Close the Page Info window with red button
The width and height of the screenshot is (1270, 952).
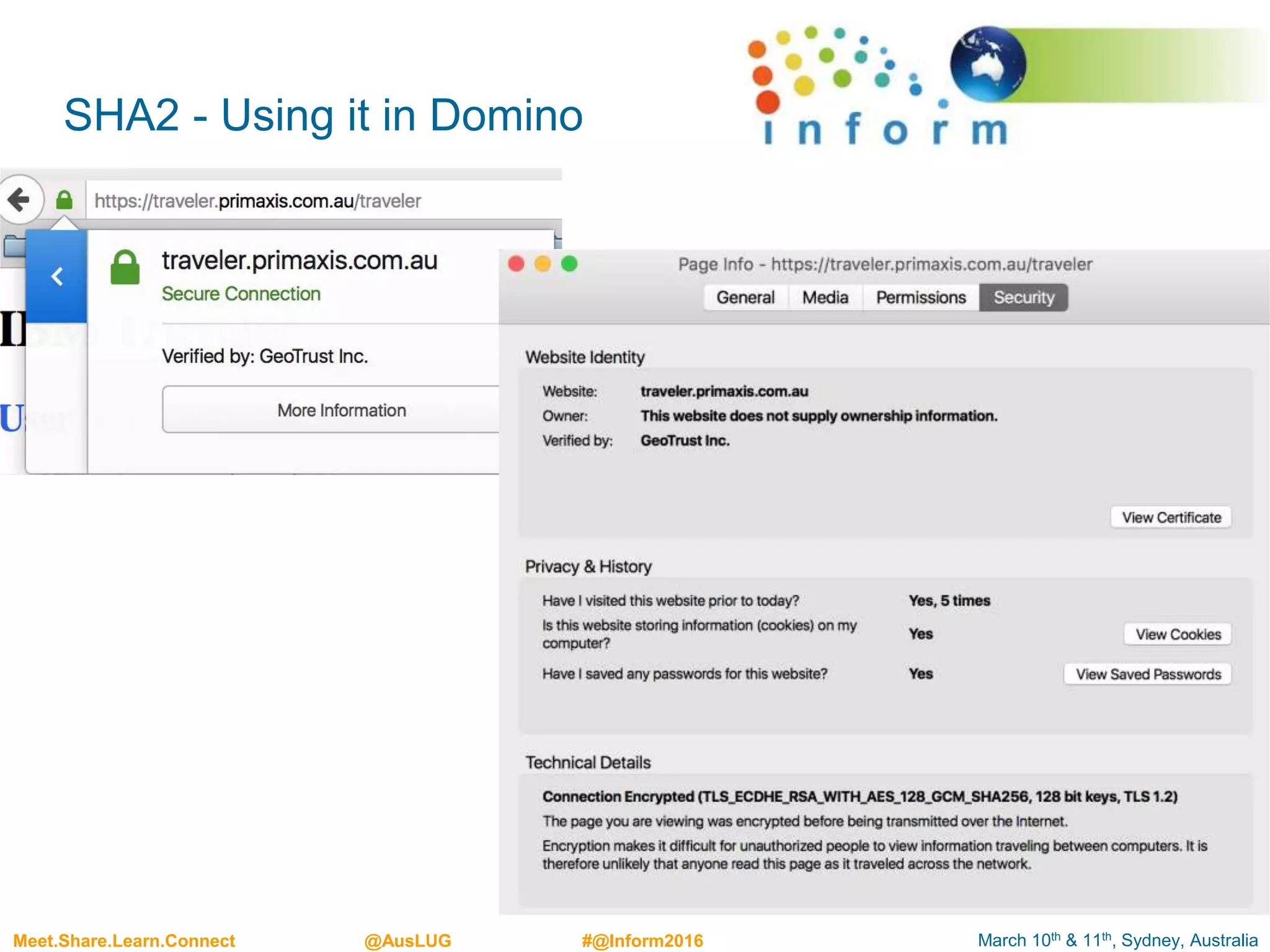516,264
